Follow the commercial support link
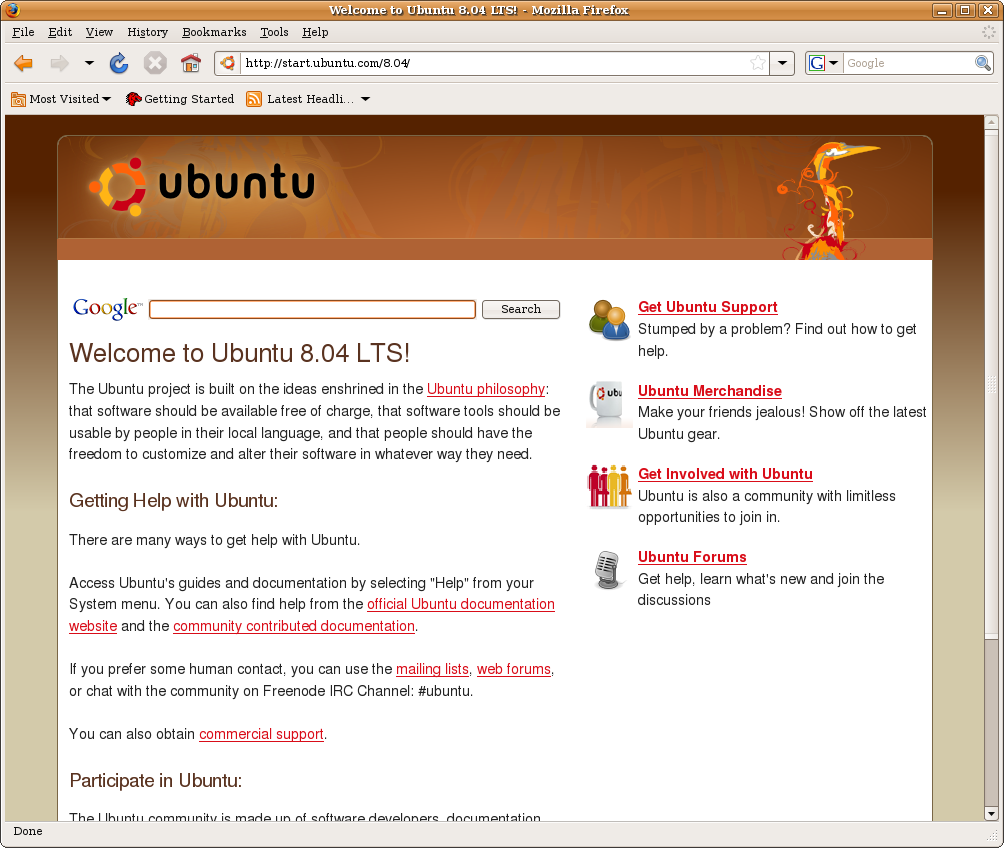Image resolution: width=1004 pixels, height=848 pixels. pos(261,734)
